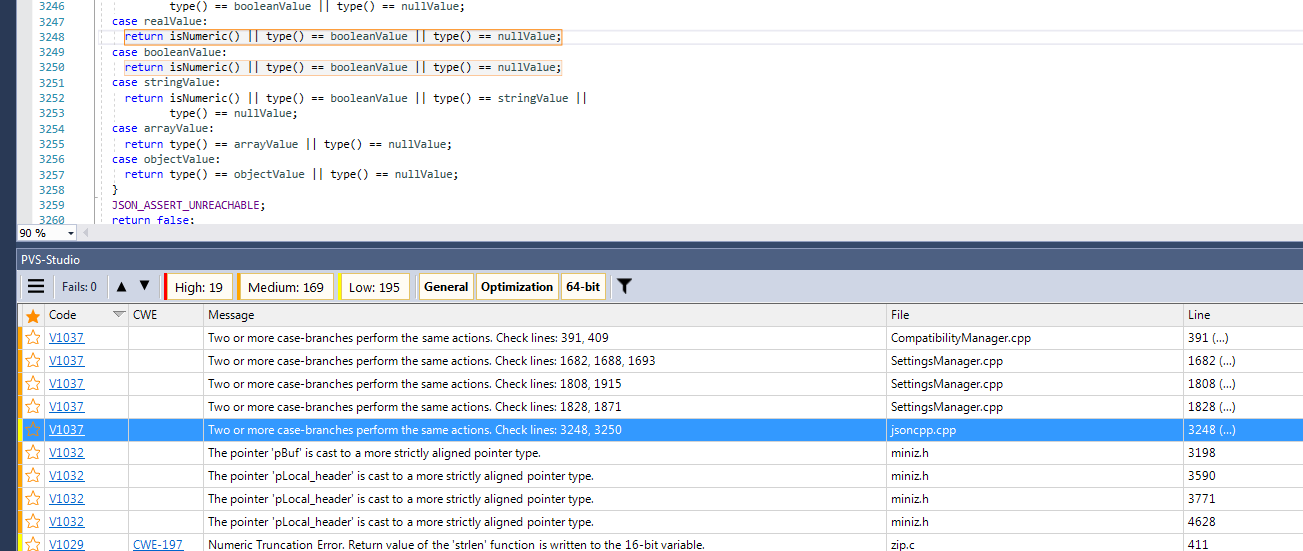Open the PVS-Studio hamburger menu

36,287
